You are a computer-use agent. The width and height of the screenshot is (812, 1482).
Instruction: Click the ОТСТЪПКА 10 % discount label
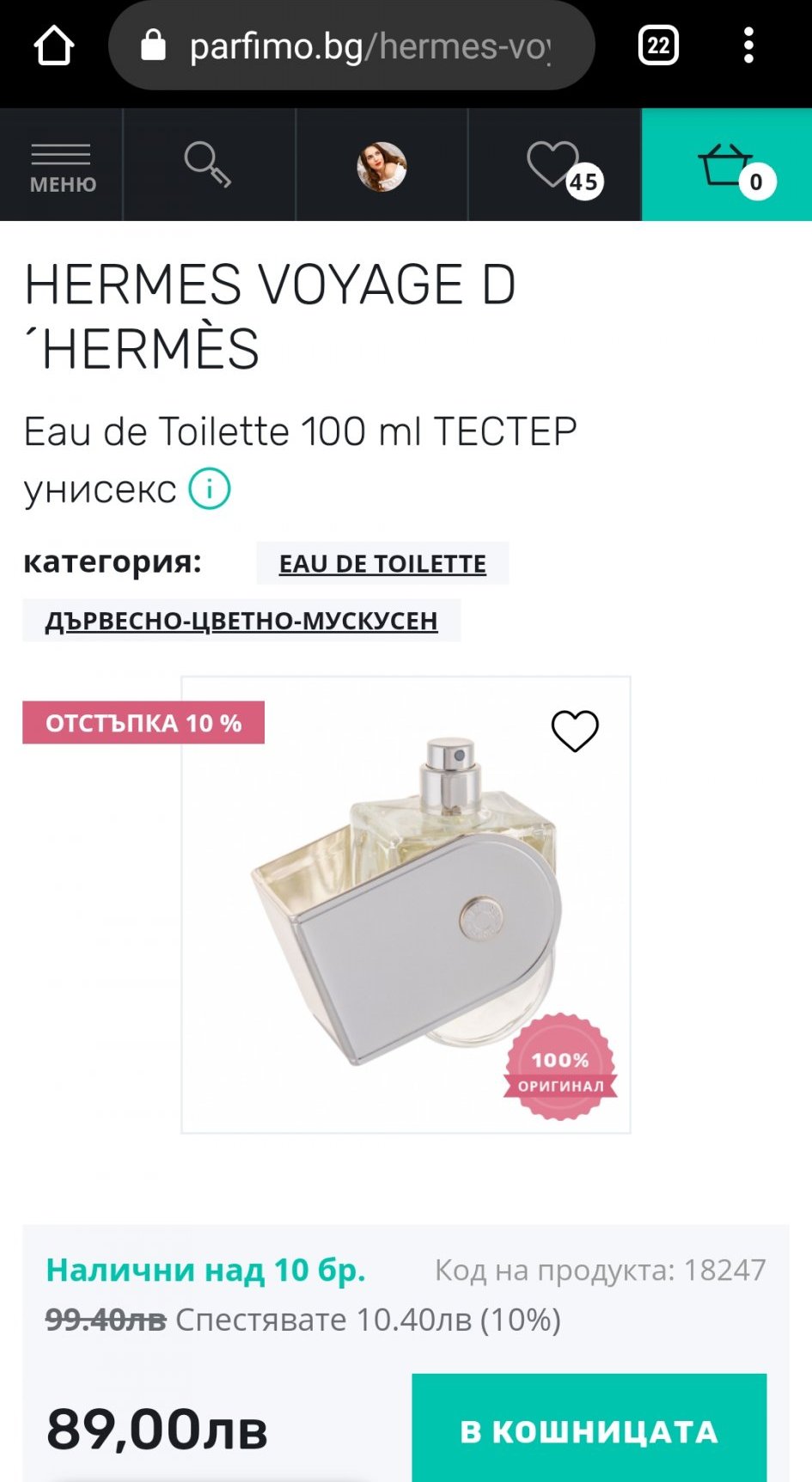pos(143,723)
